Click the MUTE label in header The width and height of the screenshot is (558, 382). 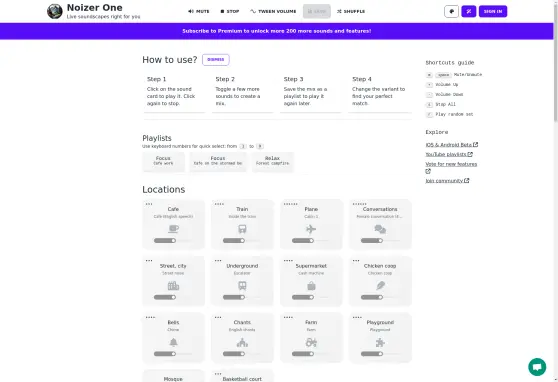pos(203,11)
